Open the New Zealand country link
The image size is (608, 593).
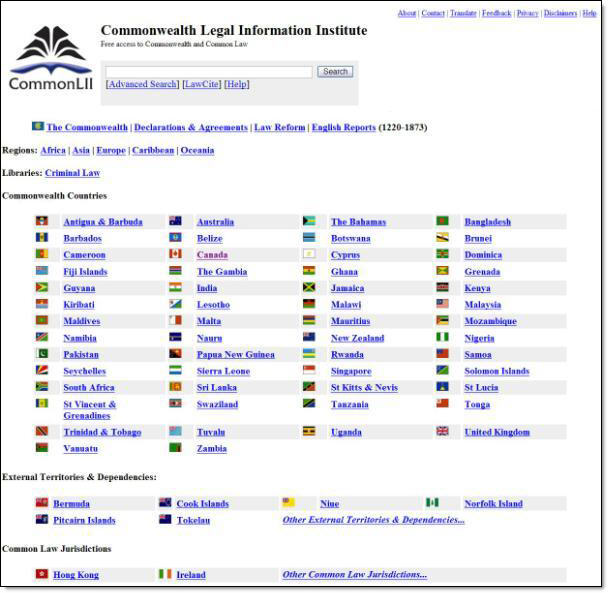pos(358,338)
